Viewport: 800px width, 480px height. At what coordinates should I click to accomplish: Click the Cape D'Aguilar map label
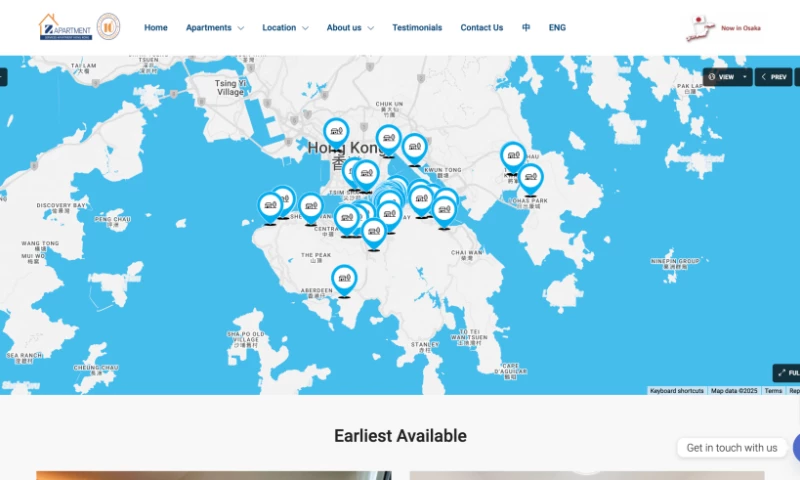510,371
